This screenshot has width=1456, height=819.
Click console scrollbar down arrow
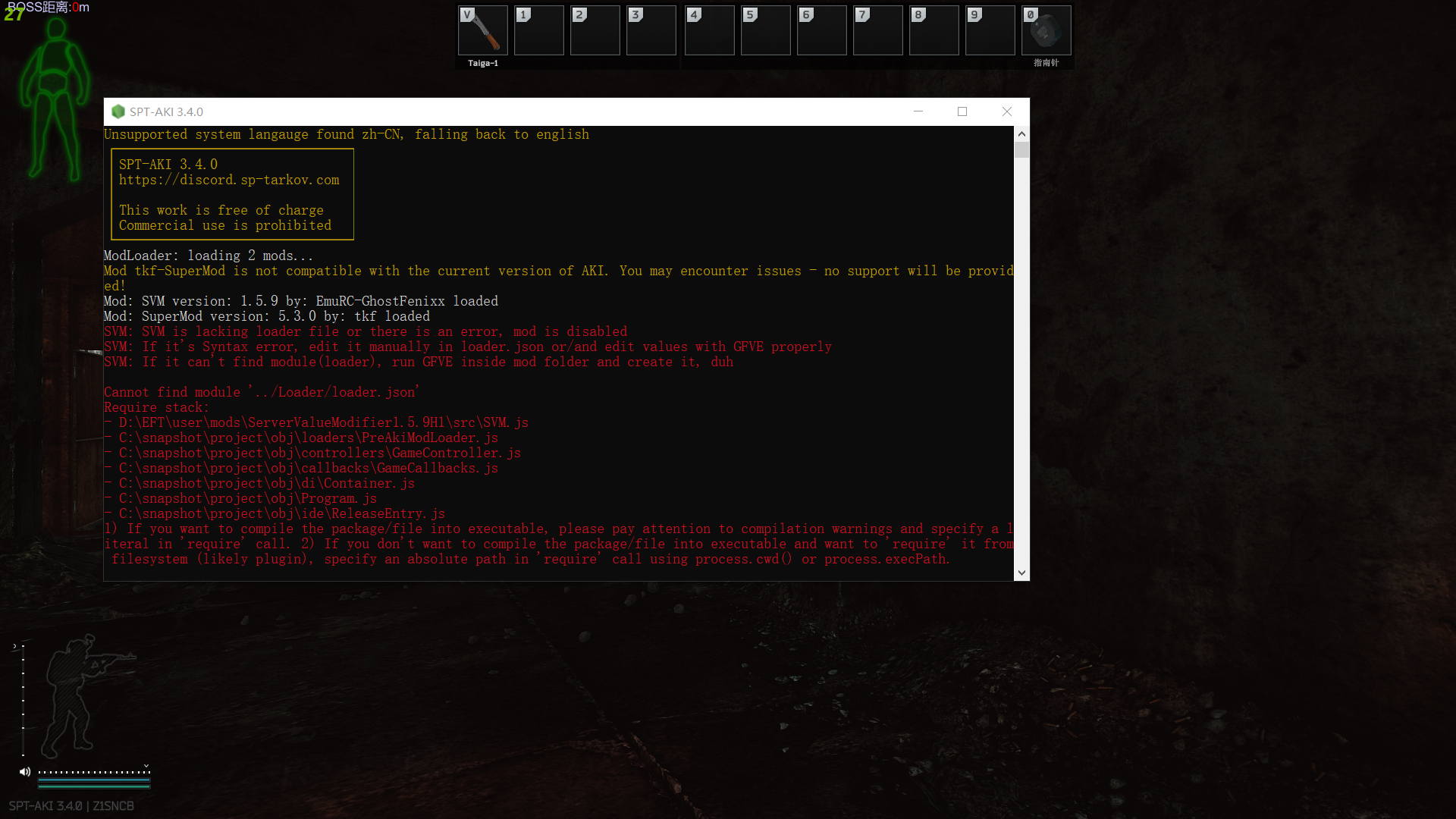(x=1021, y=573)
